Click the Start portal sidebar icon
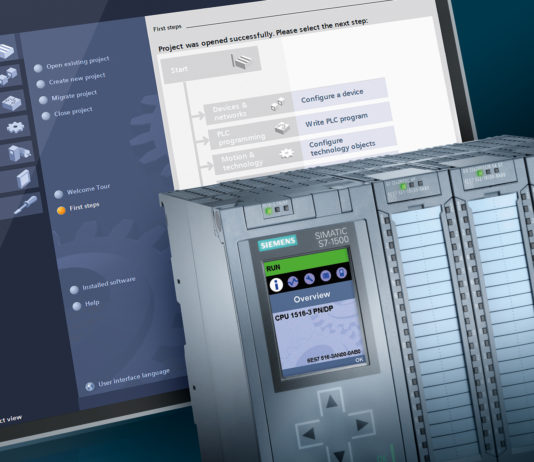This screenshot has height=462, width=534. click(7, 51)
